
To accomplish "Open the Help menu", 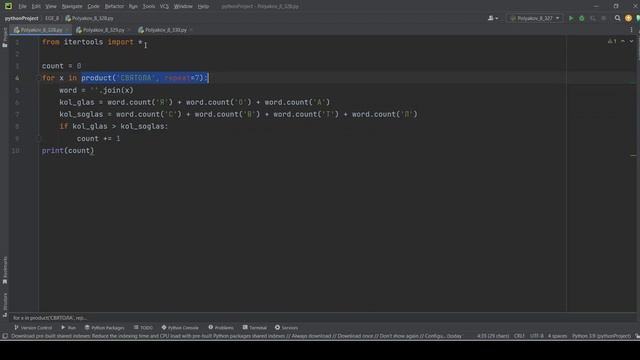I will pyautogui.click(x=203, y=6).
